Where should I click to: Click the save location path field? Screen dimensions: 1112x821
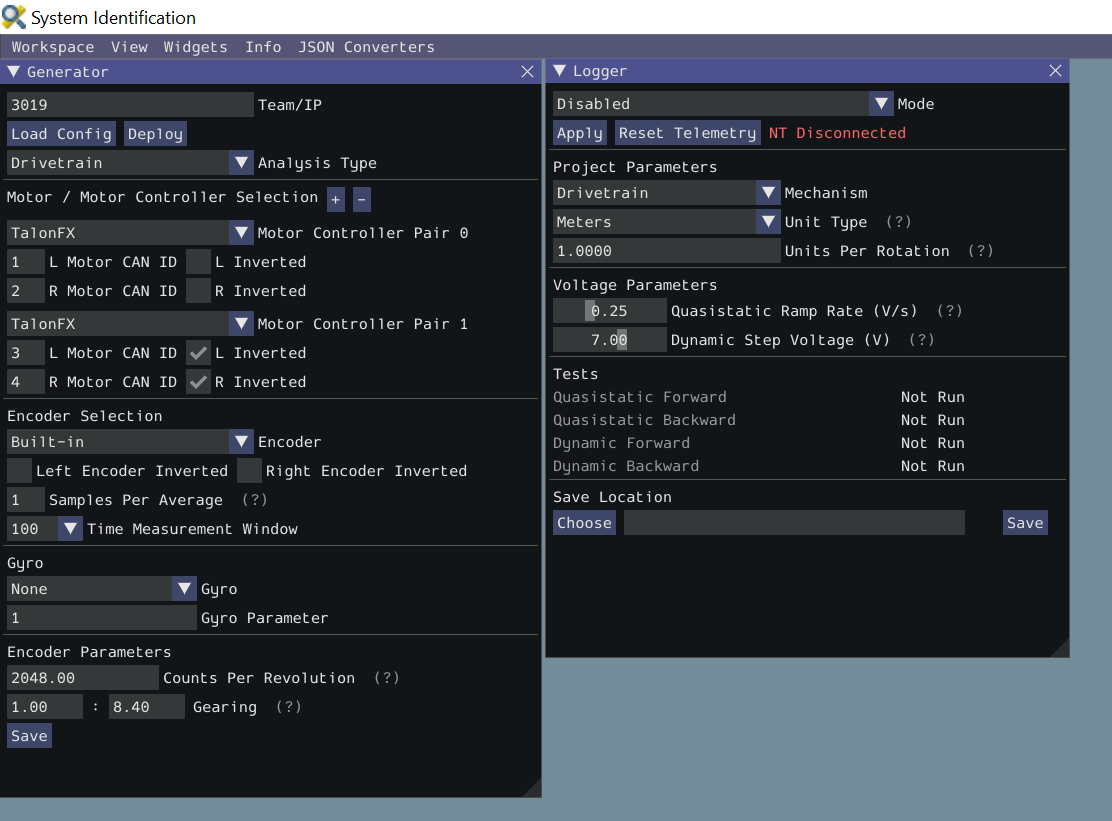[x=794, y=523]
